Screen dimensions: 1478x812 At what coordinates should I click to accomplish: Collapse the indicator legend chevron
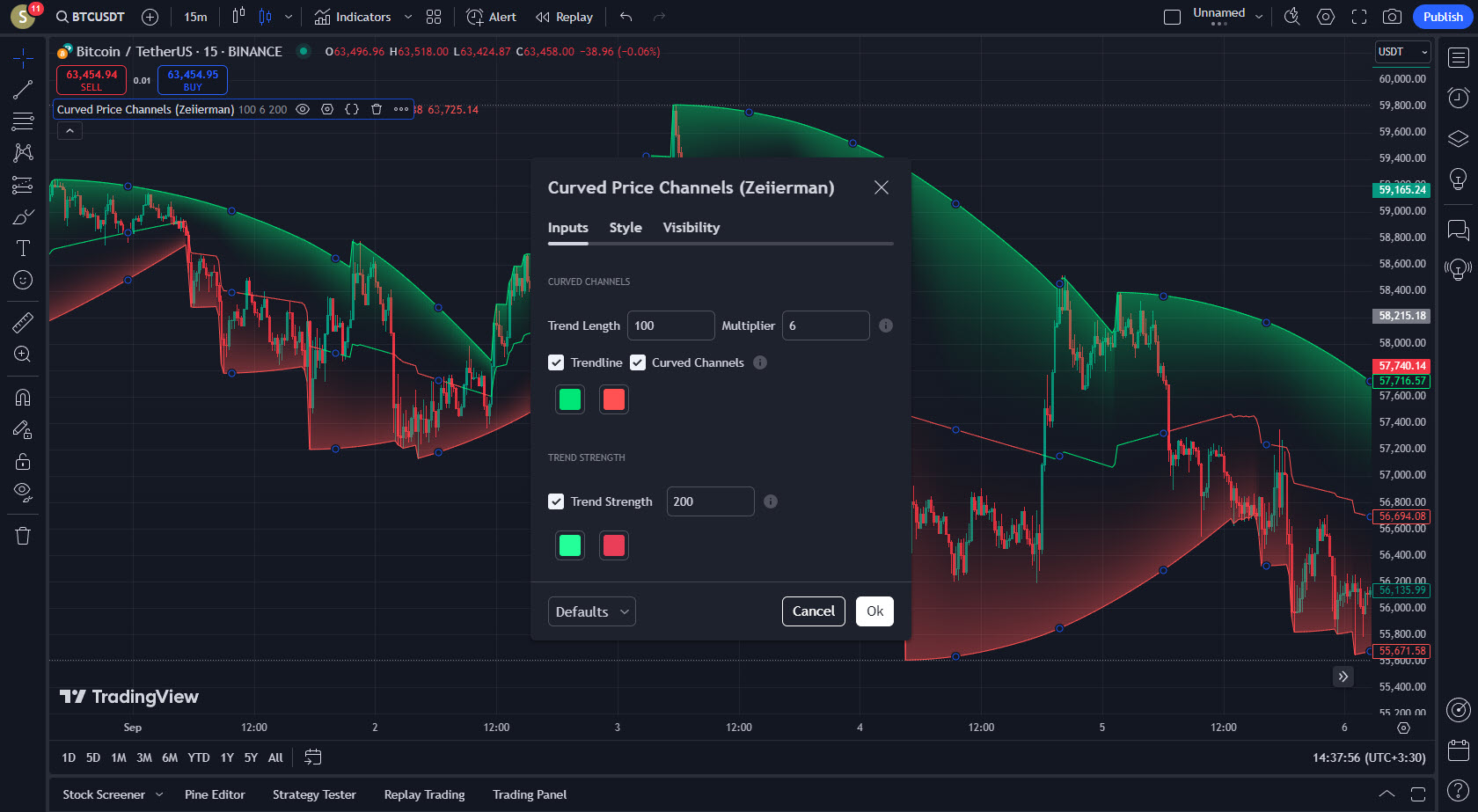pyautogui.click(x=70, y=130)
